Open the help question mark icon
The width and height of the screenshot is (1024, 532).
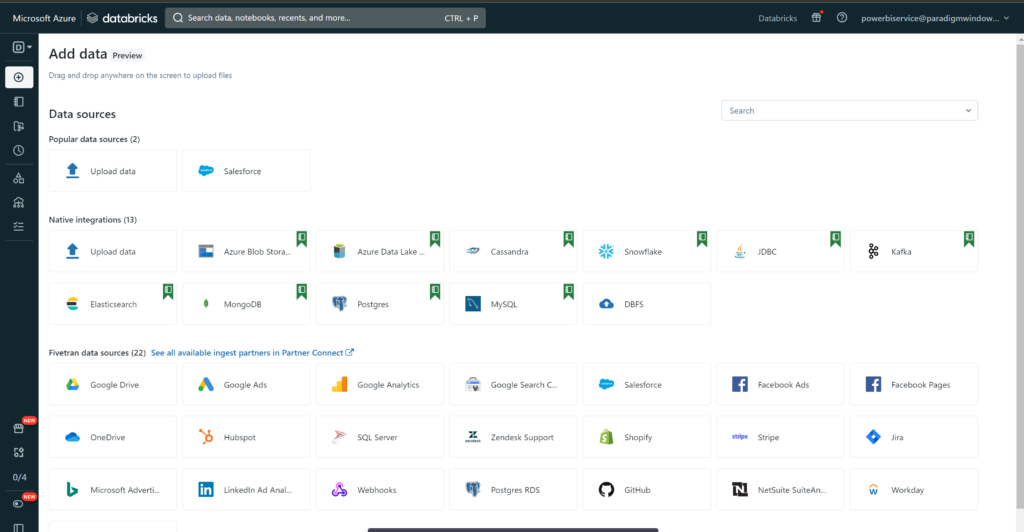click(842, 18)
